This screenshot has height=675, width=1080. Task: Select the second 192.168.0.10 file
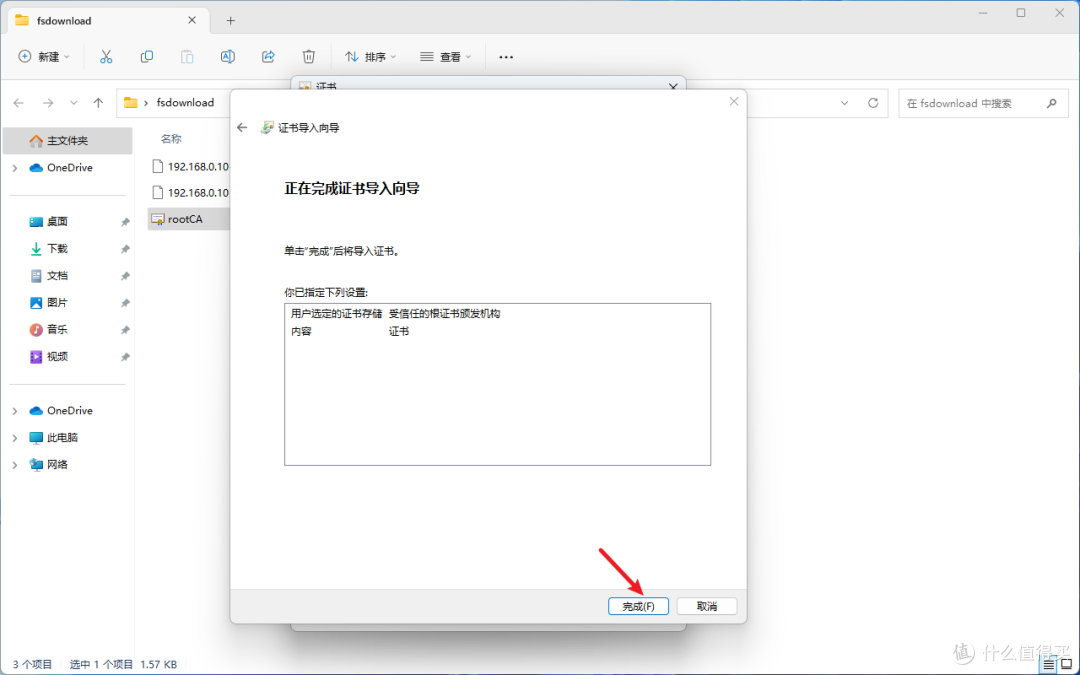[189, 192]
